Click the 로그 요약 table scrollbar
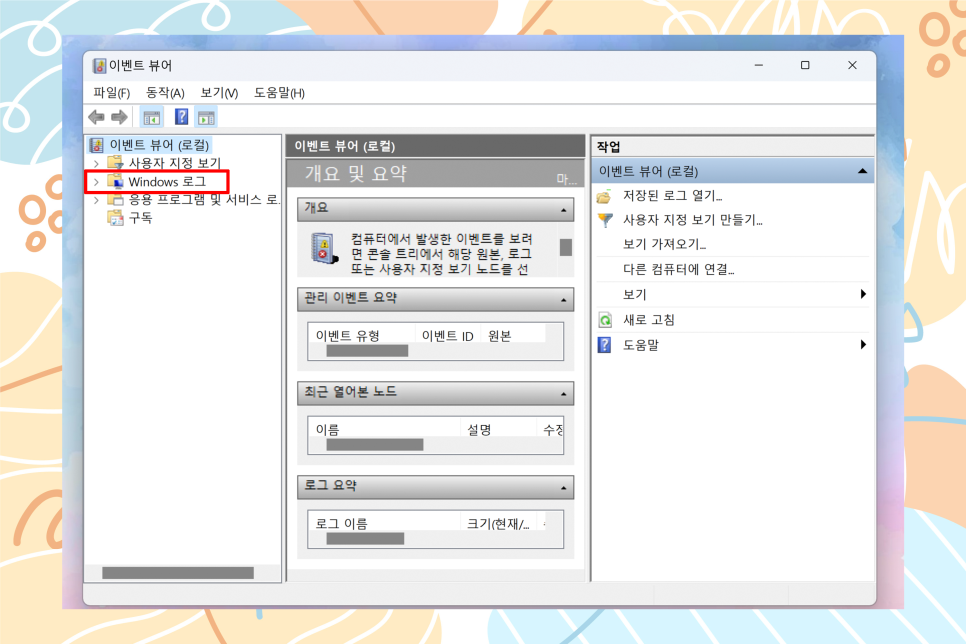The height and width of the screenshot is (644, 966). [x=365, y=539]
